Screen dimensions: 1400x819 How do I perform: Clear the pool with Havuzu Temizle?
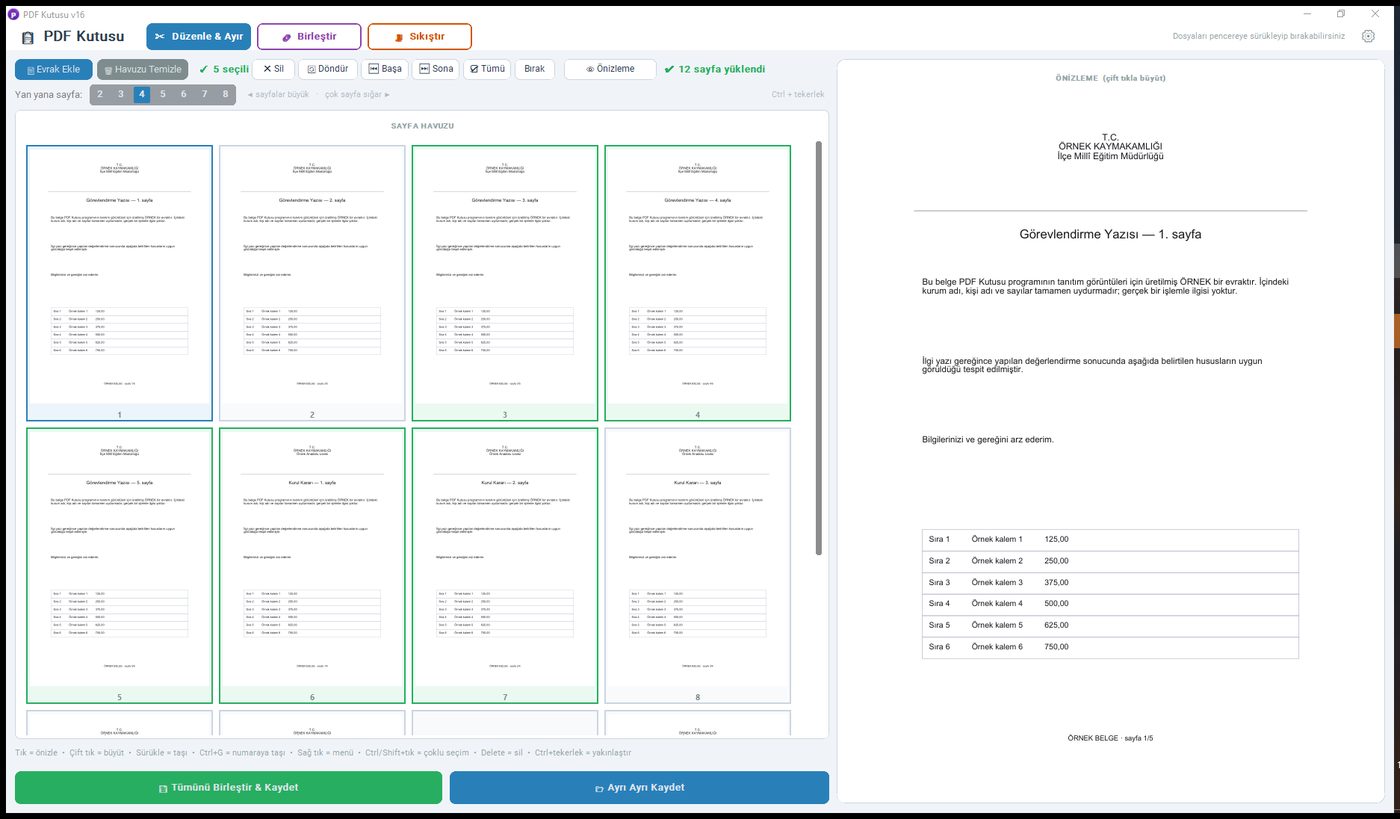coord(143,69)
